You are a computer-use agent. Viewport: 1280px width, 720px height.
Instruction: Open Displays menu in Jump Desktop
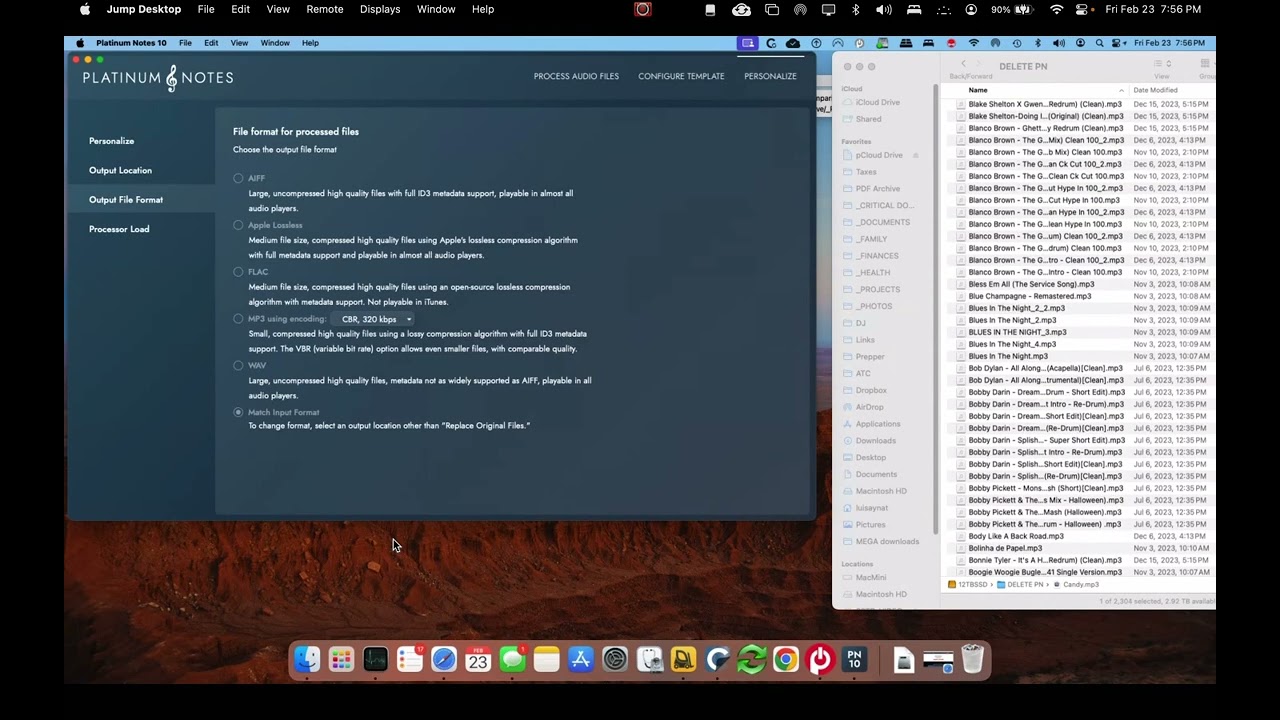coord(380,9)
